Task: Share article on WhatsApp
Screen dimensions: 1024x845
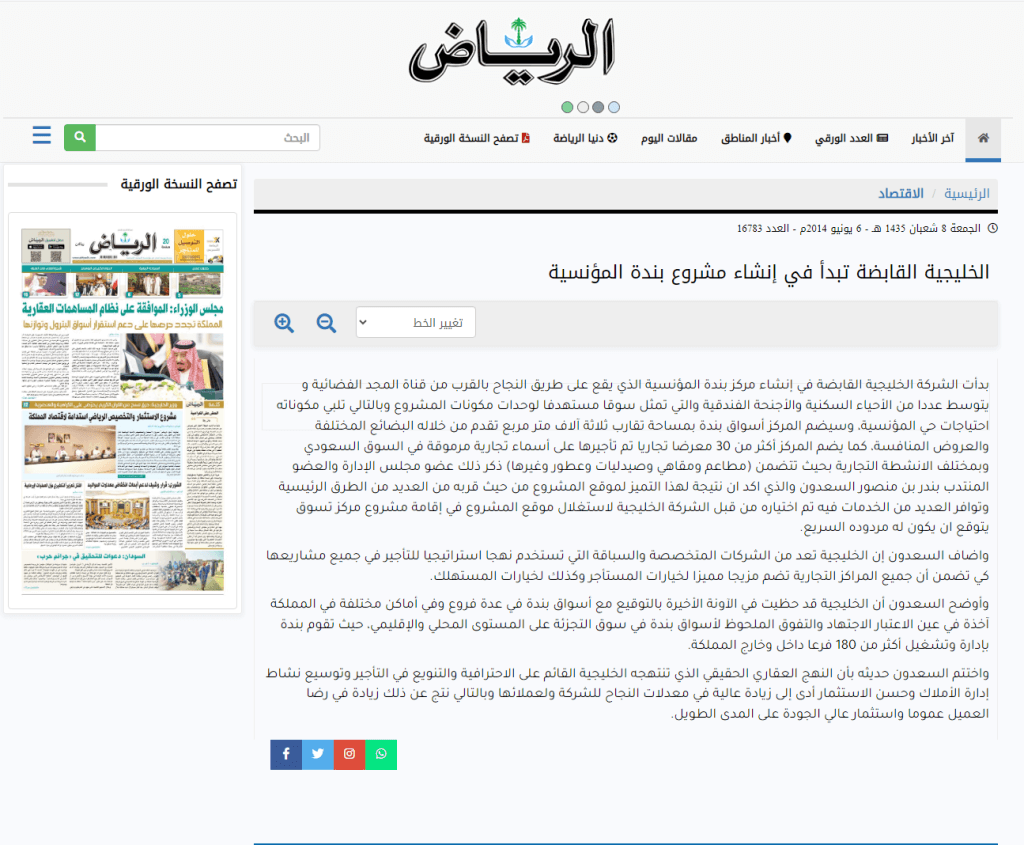Action: (381, 754)
